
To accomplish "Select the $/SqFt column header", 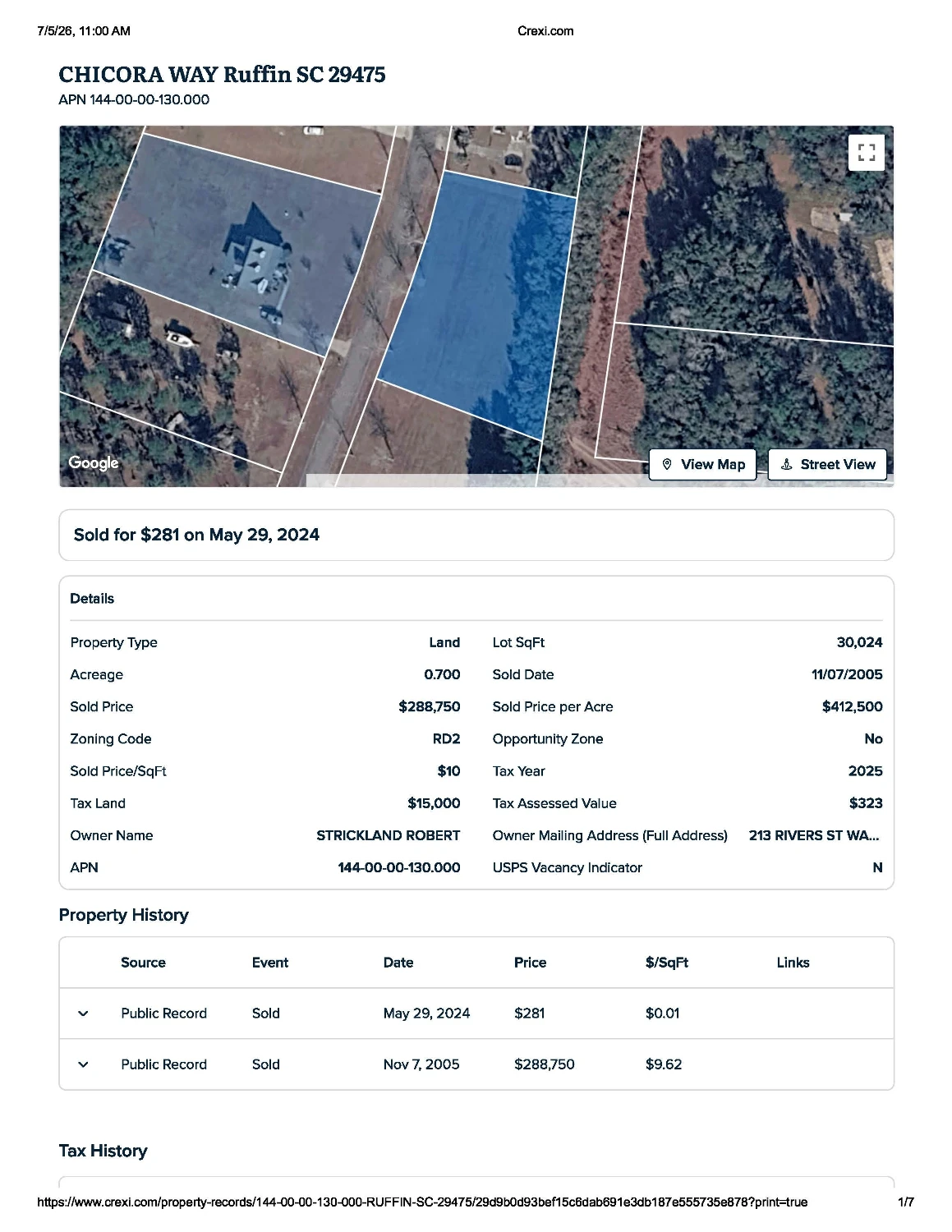I will [667, 963].
